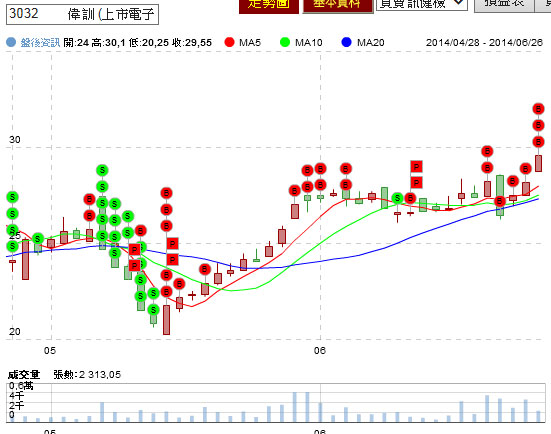Click the stock code input showing 3032
This screenshot has height=434, width=551.
pyautogui.click(x=82, y=14)
